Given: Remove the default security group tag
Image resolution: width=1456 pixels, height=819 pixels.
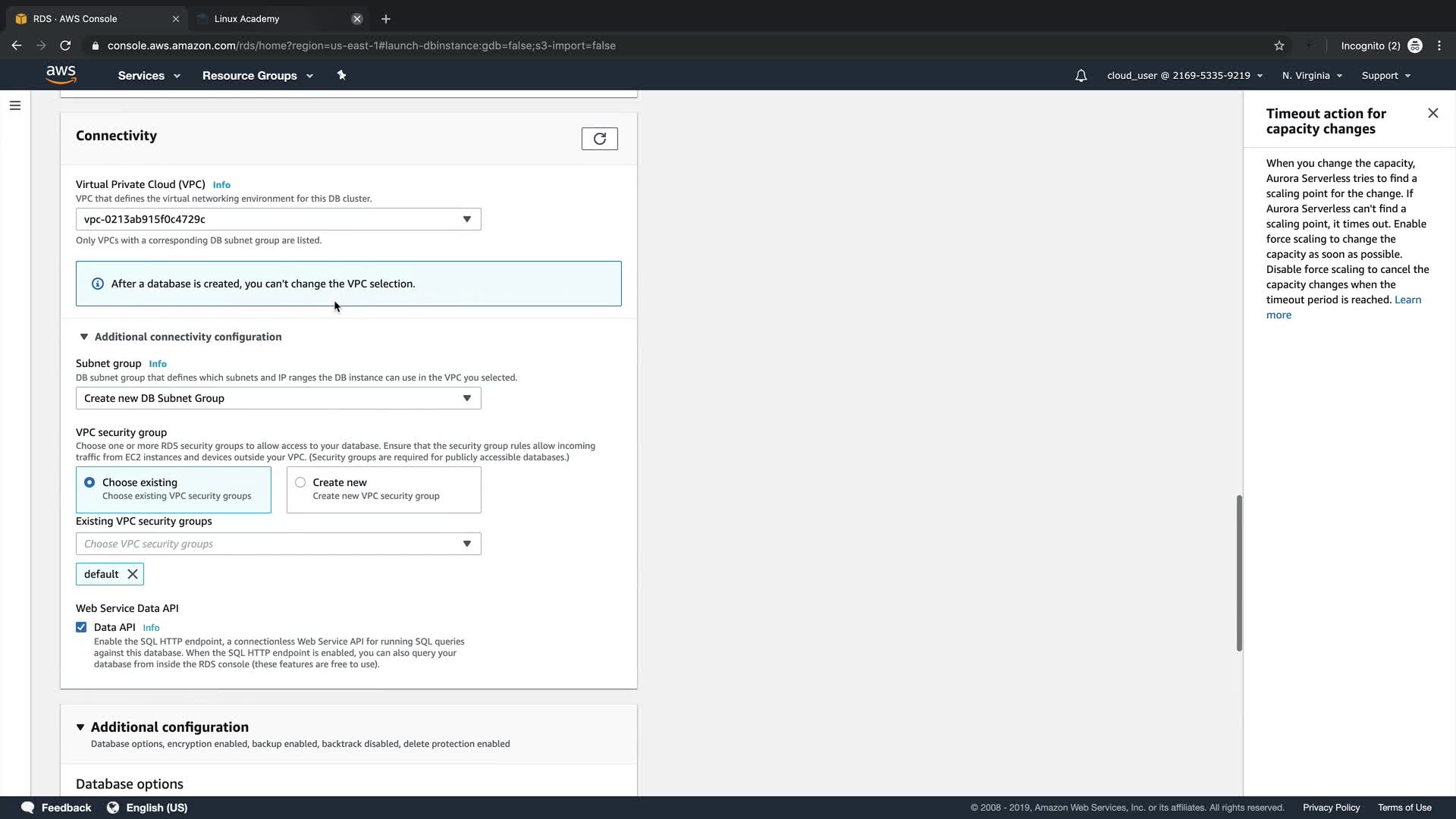Looking at the screenshot, I should point(133,574).
